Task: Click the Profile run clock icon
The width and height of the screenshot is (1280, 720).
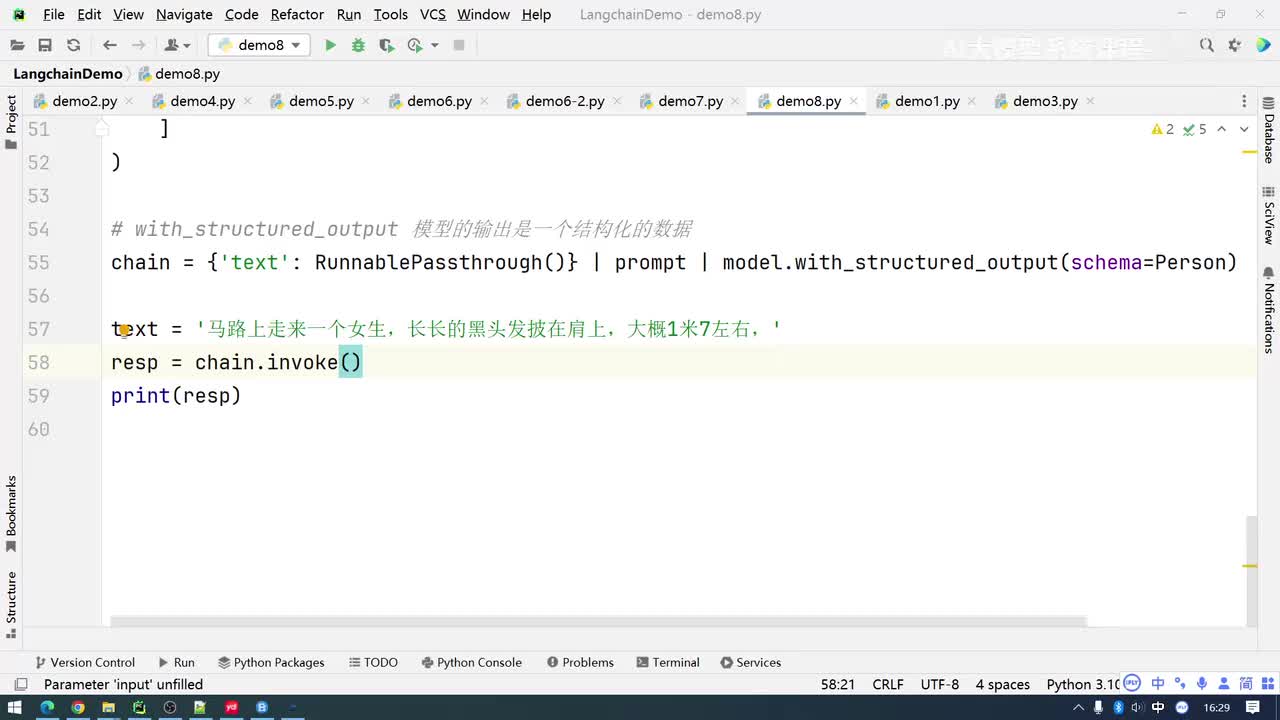Action: [x=415, y=45]
